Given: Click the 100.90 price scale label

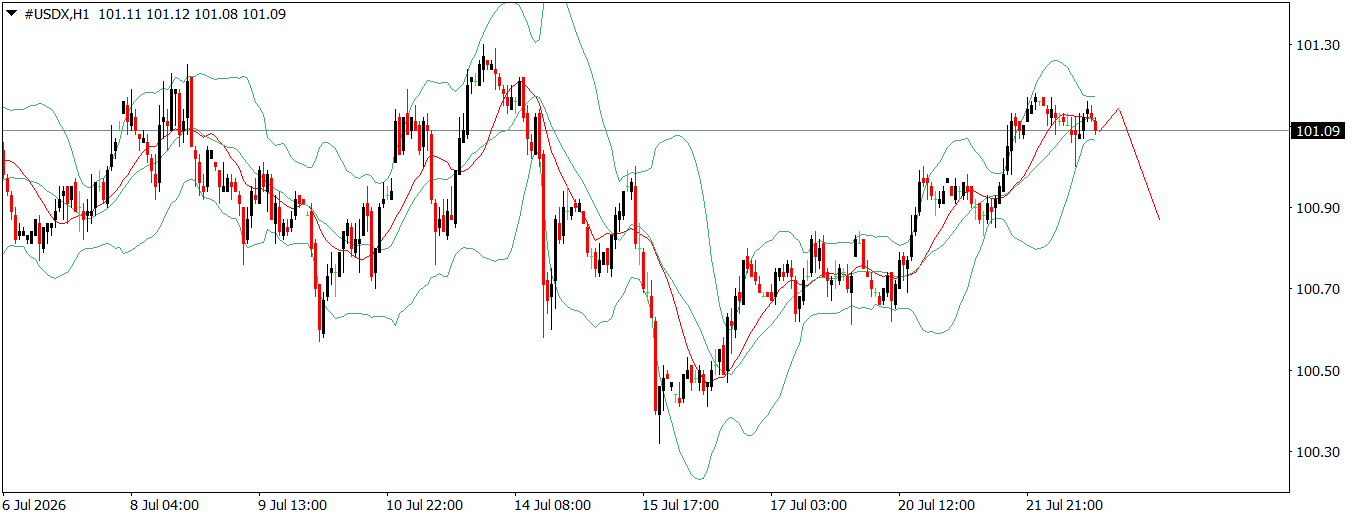Looking at the screenshot, I should point(1317,208).
